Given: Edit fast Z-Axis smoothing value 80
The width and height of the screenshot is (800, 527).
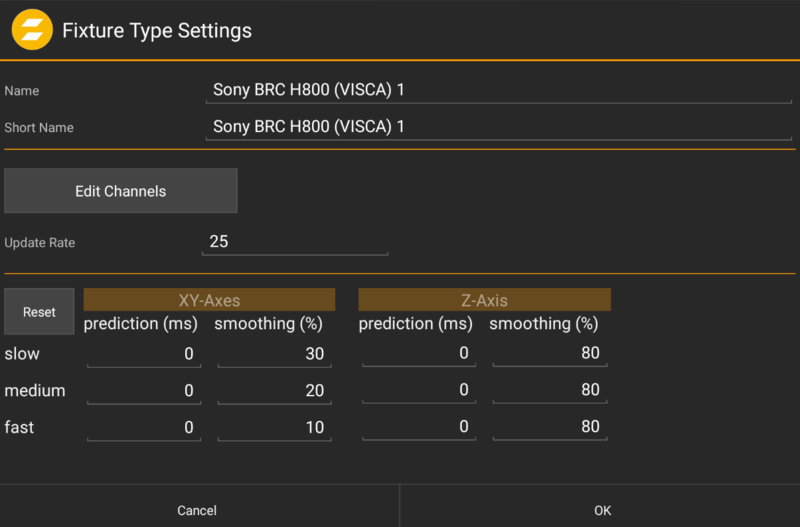Looking at the screenshot, I should click(x=550, y=426).
